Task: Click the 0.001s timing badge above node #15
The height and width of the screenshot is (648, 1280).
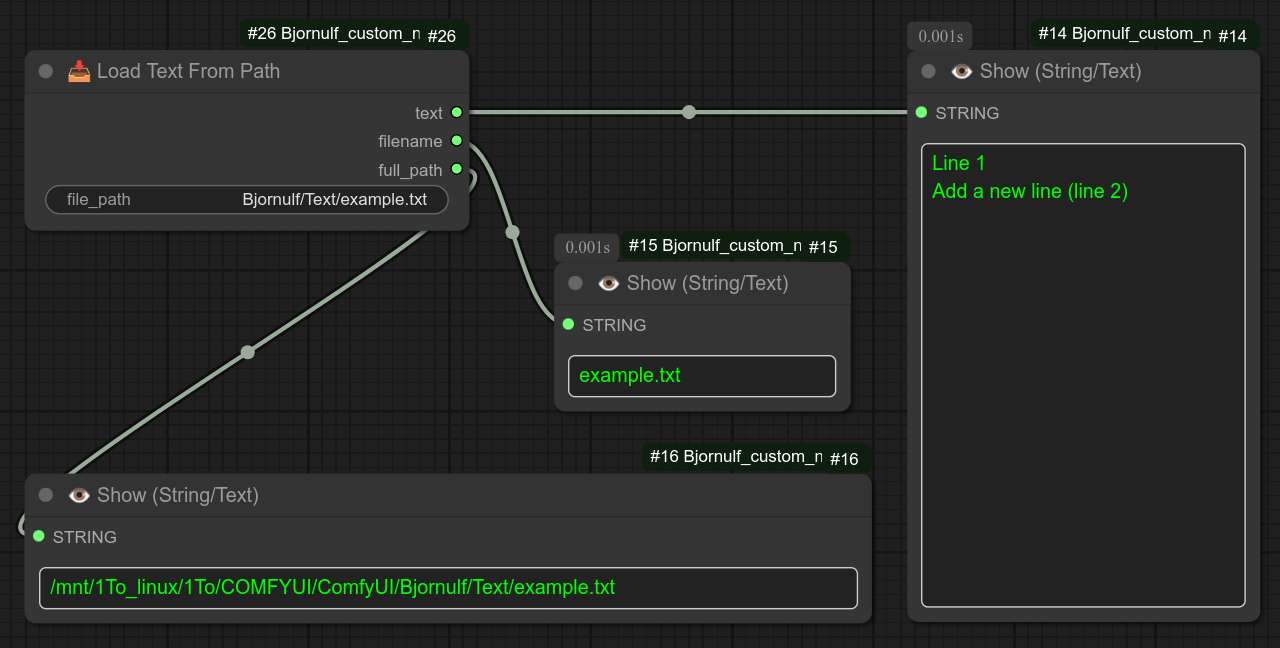Action: pyautogui.click(x=587, y=247)
